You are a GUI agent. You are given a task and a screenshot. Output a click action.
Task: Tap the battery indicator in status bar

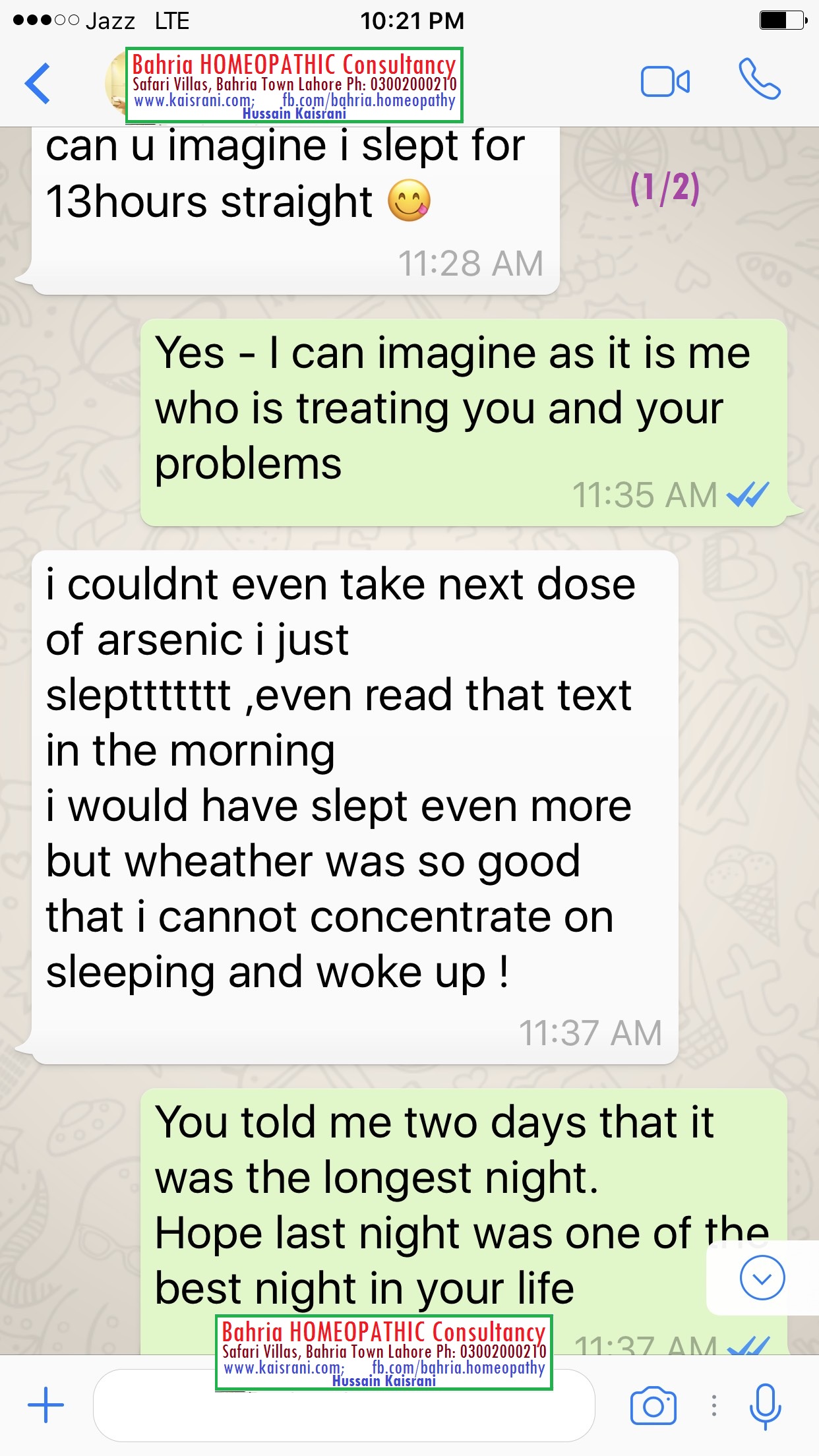pyautogui.click(x=783, y=20)
